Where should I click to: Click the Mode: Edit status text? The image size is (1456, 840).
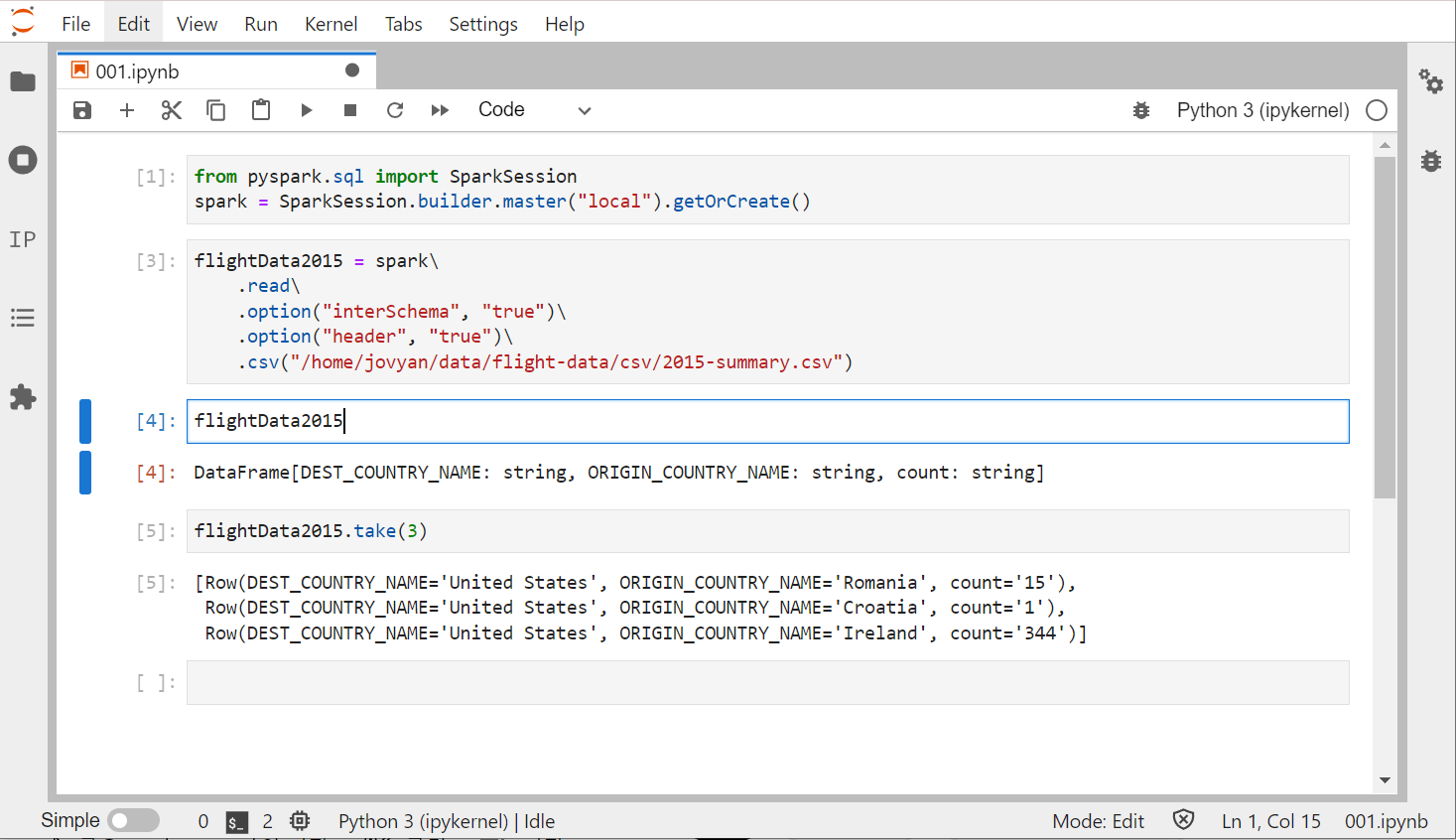click(x=1098, y=821)
